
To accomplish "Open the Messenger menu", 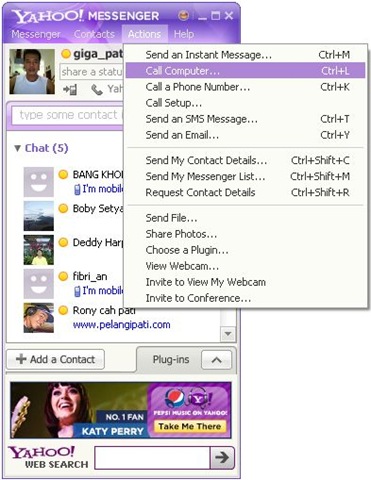I will (36, 34).
